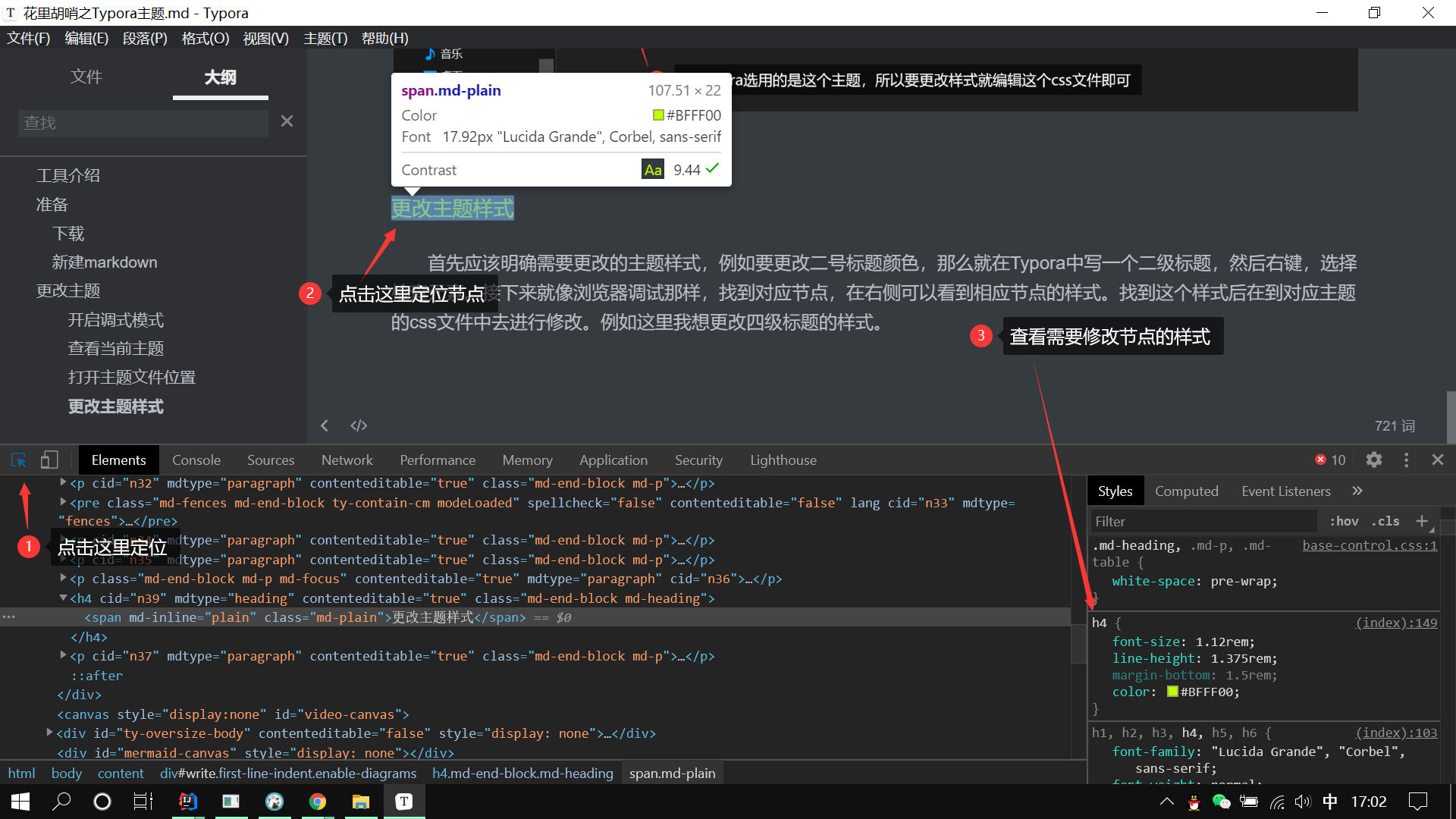Open volume control in system tray
1456x819 pixels.
click(x=1303, y=802)
